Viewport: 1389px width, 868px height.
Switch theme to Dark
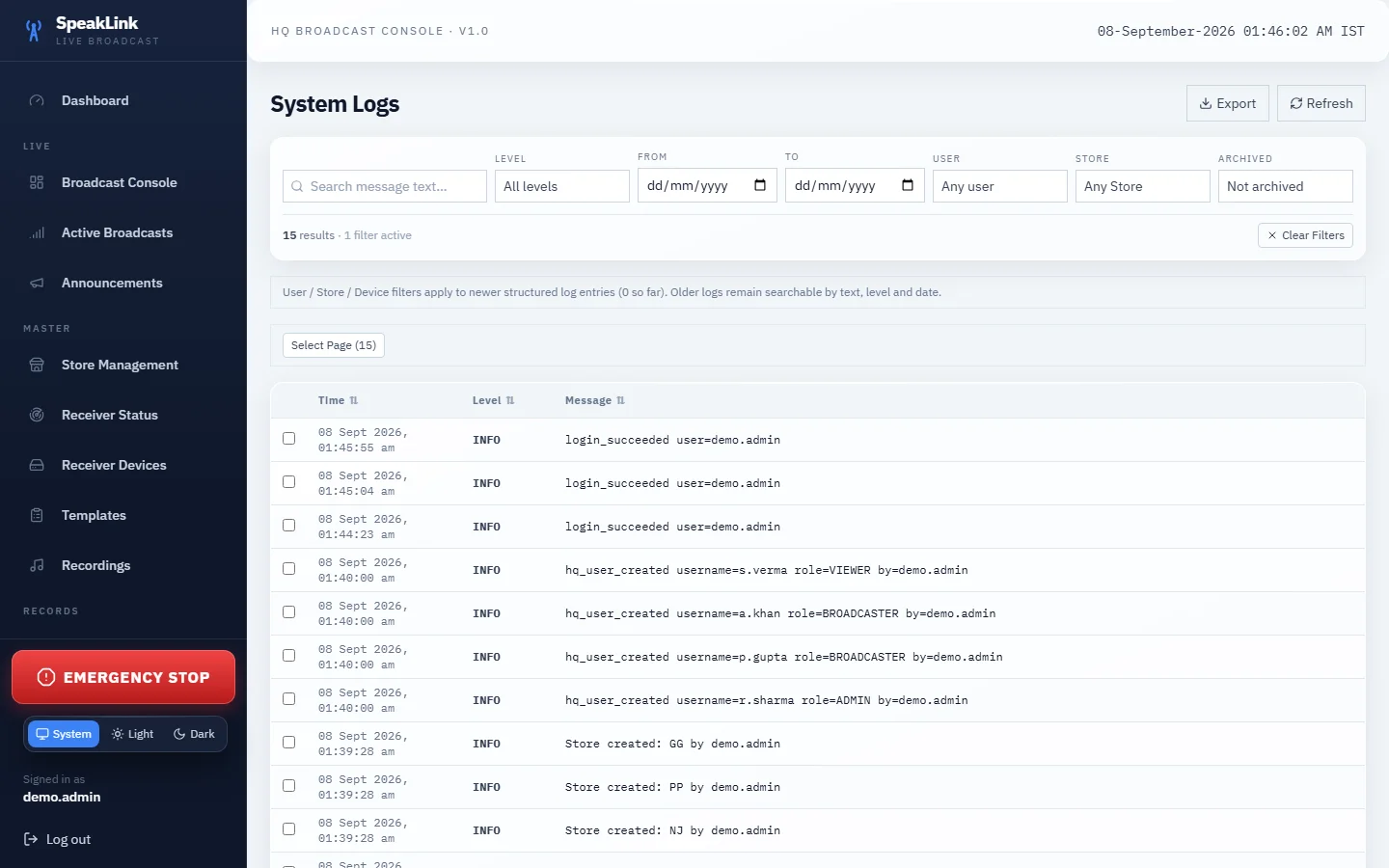(194, 734)
